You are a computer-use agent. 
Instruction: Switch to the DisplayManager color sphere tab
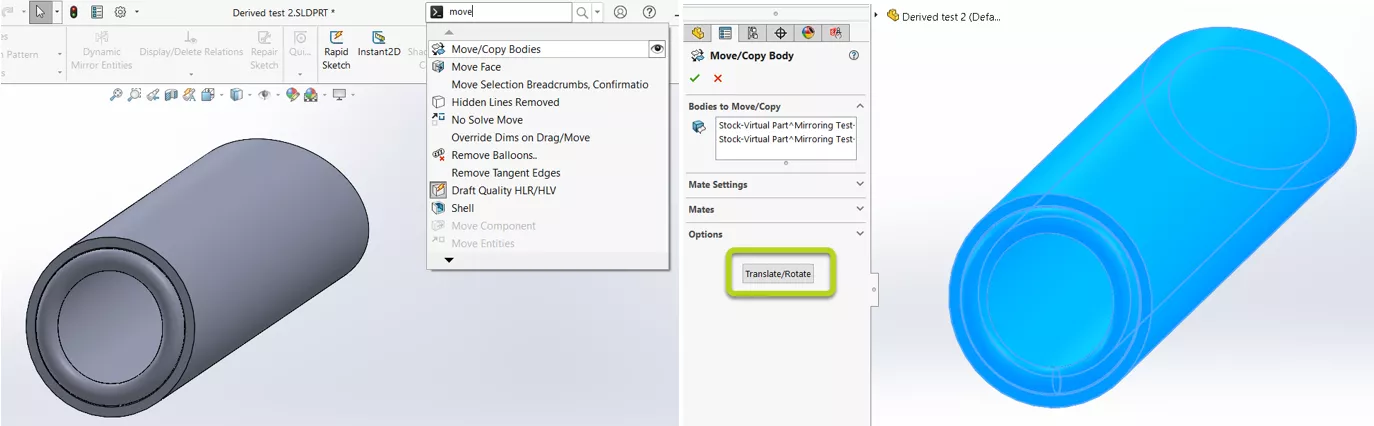pos(808,33)
